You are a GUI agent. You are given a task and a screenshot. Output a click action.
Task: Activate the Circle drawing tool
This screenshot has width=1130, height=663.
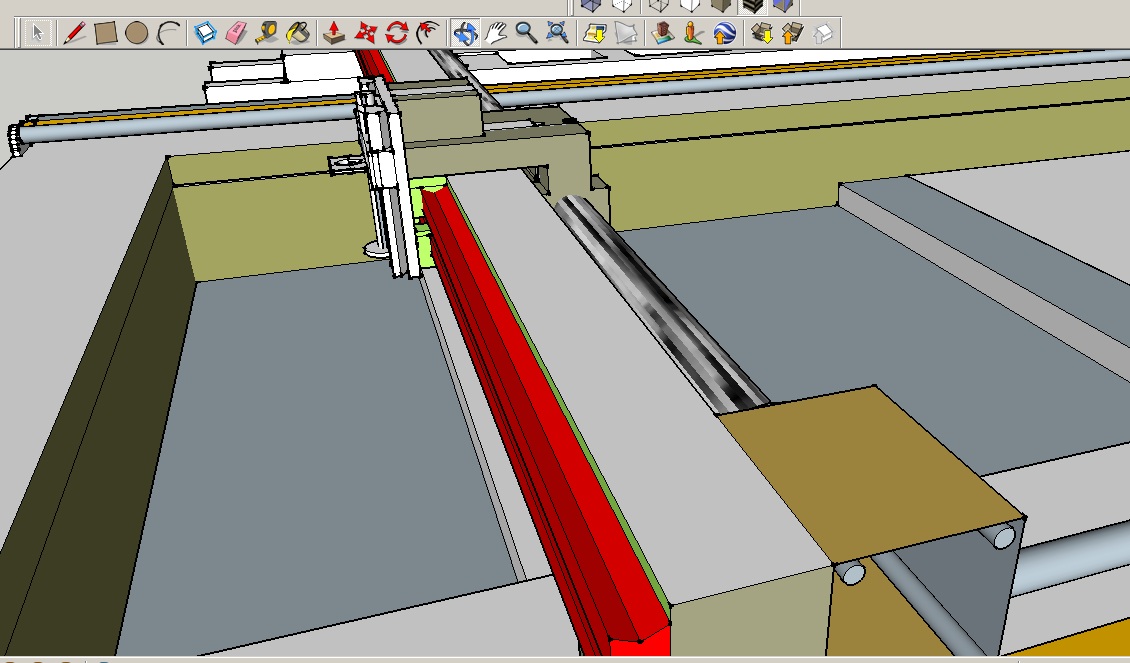pyautogui.click(x=136, y=32)
